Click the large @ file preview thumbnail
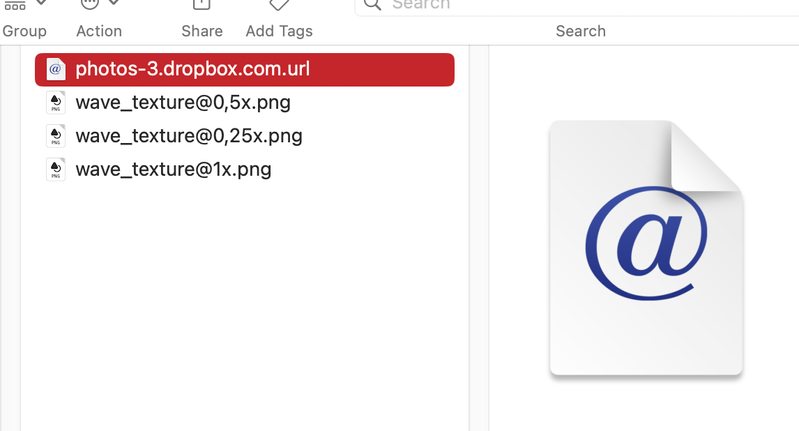Image resolution: width=799 pixels, height=431 pixels. pyautogui.click(x=646, y=249)
